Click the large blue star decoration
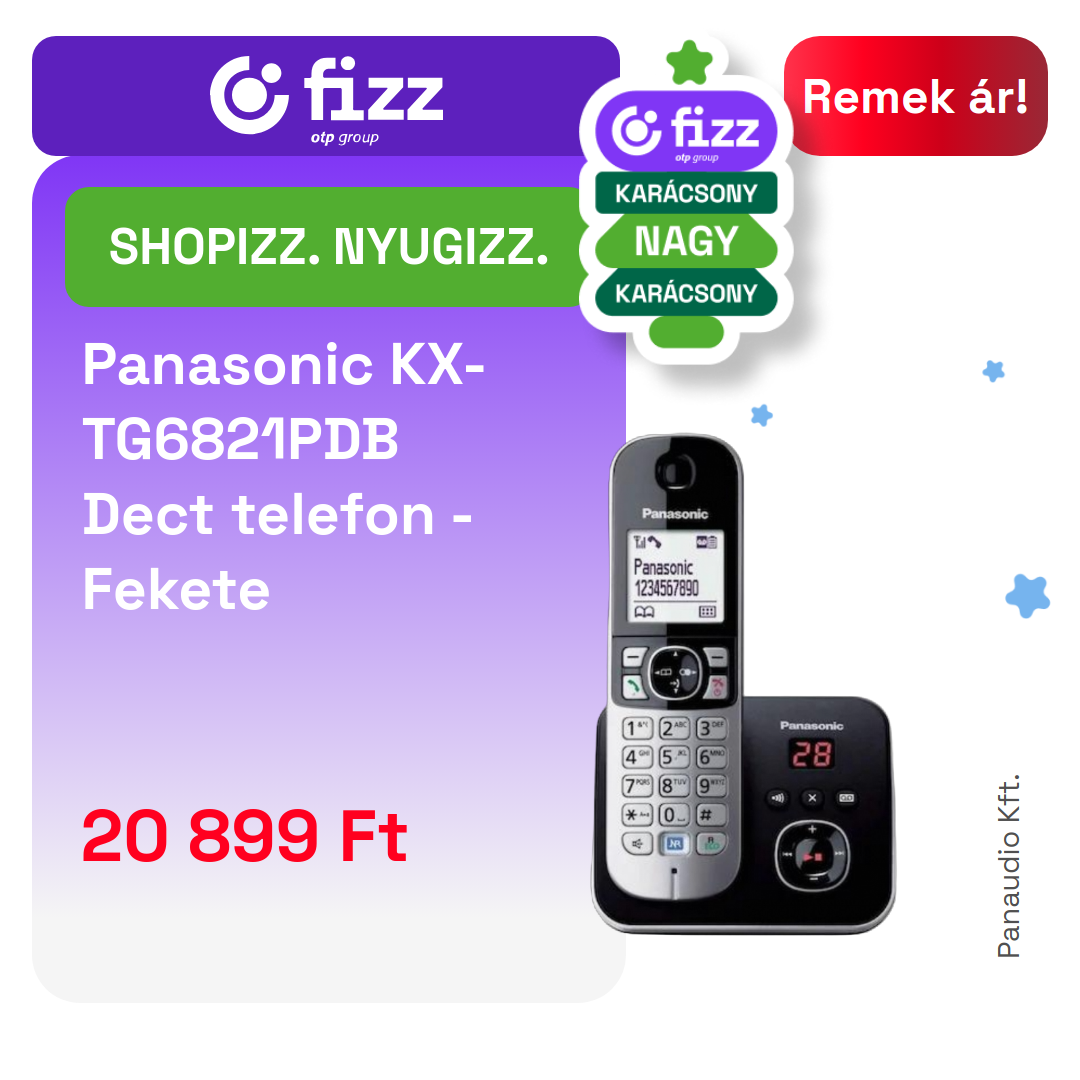This screenshot has height=1080, width=1080. [x=1028, y=596]
